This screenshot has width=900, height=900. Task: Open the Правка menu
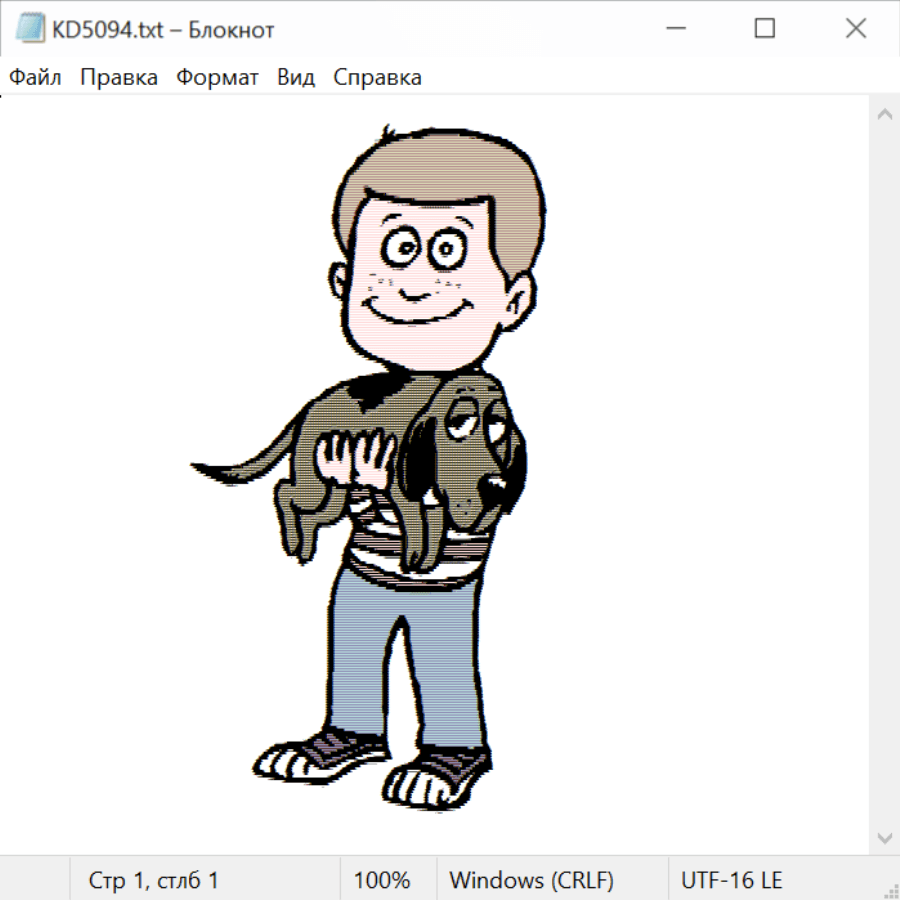[x=119, y=78]
